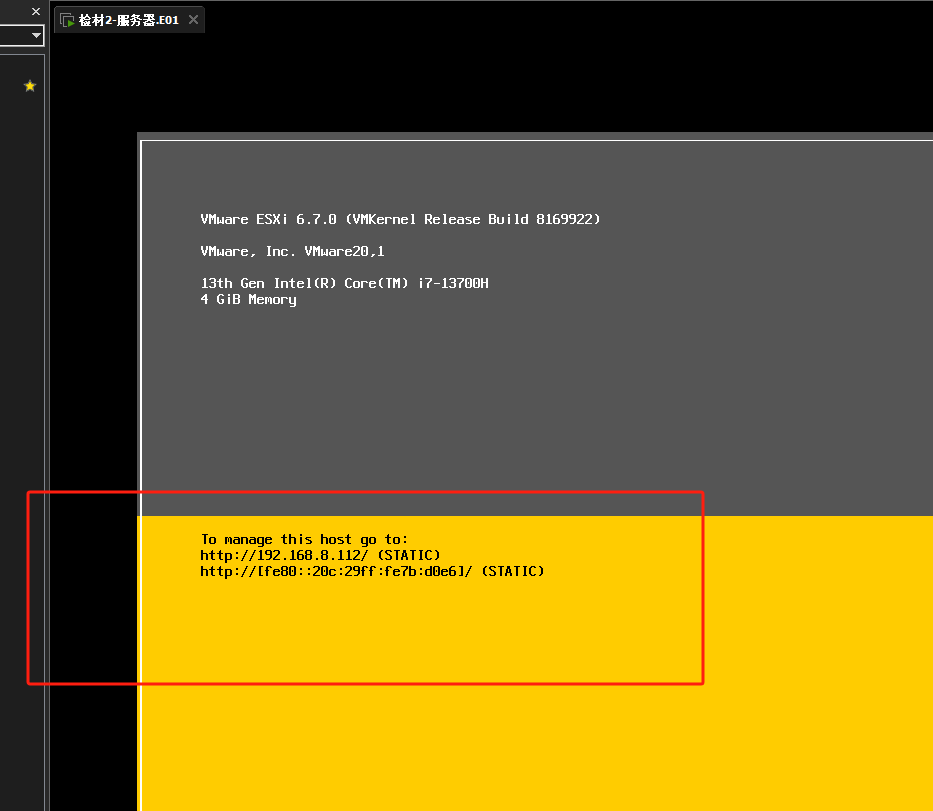Click the IPv6 fe80 management address
The image size is (933, 811).
(337, 571)
